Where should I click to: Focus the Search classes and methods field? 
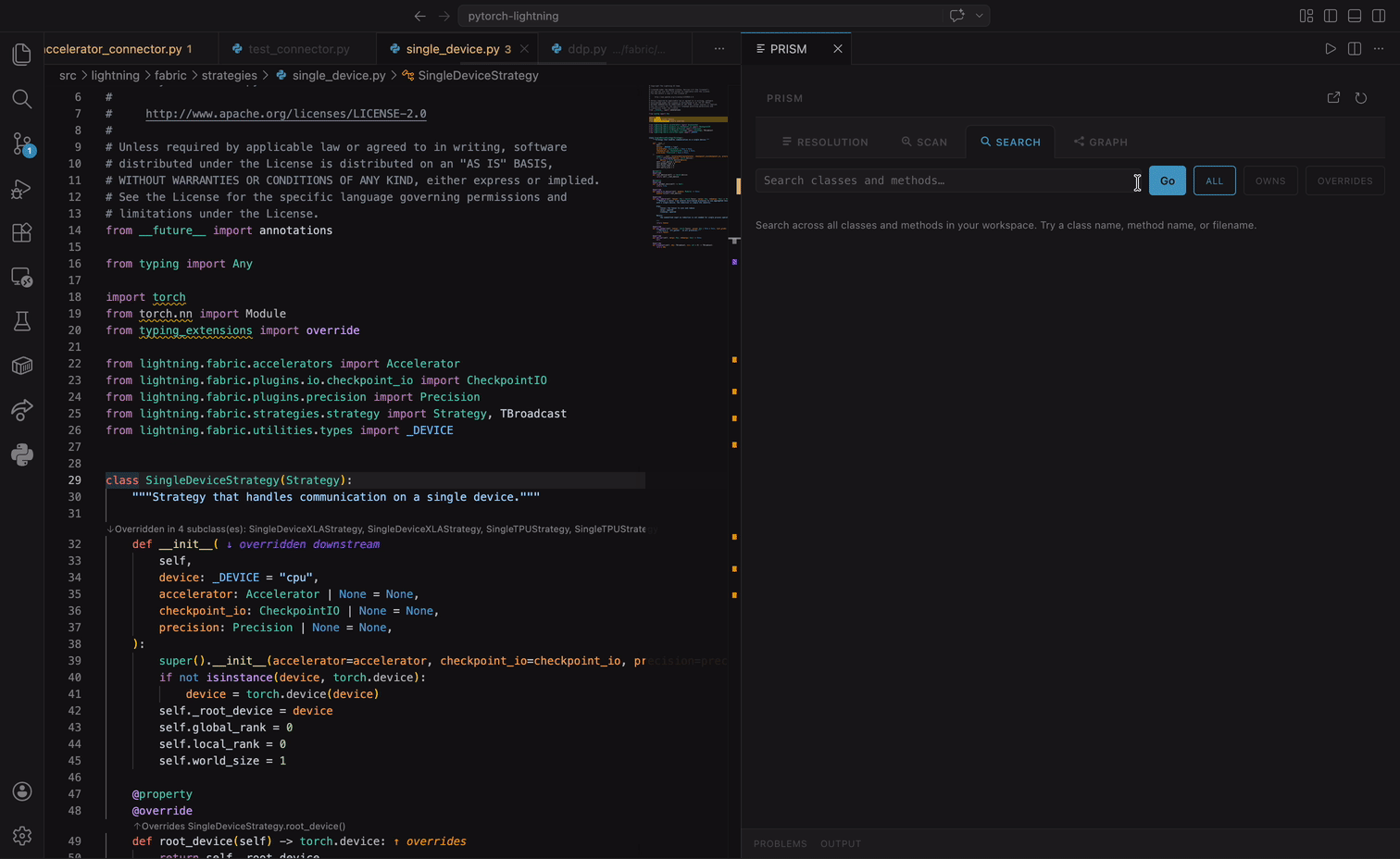tap(948, 181)
